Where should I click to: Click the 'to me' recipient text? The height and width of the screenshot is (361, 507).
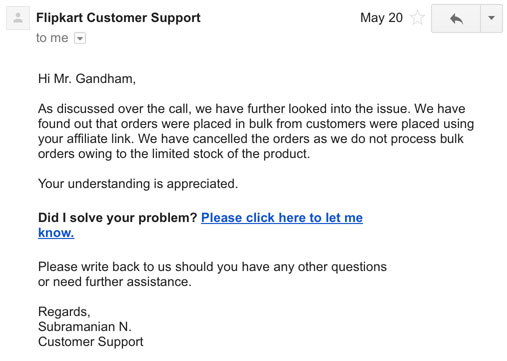click(52, 38)
